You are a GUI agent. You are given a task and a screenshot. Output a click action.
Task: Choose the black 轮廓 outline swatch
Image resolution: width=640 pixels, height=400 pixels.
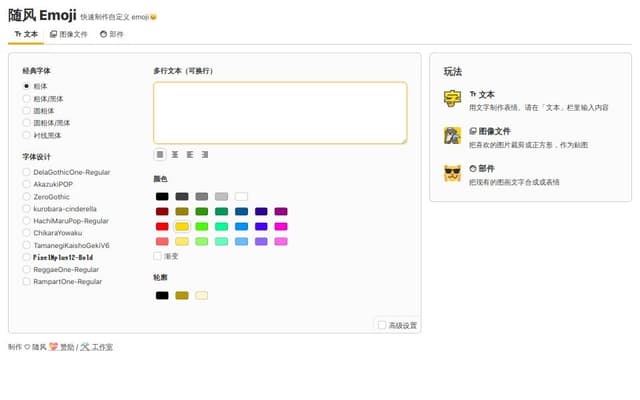pos(162,296)
